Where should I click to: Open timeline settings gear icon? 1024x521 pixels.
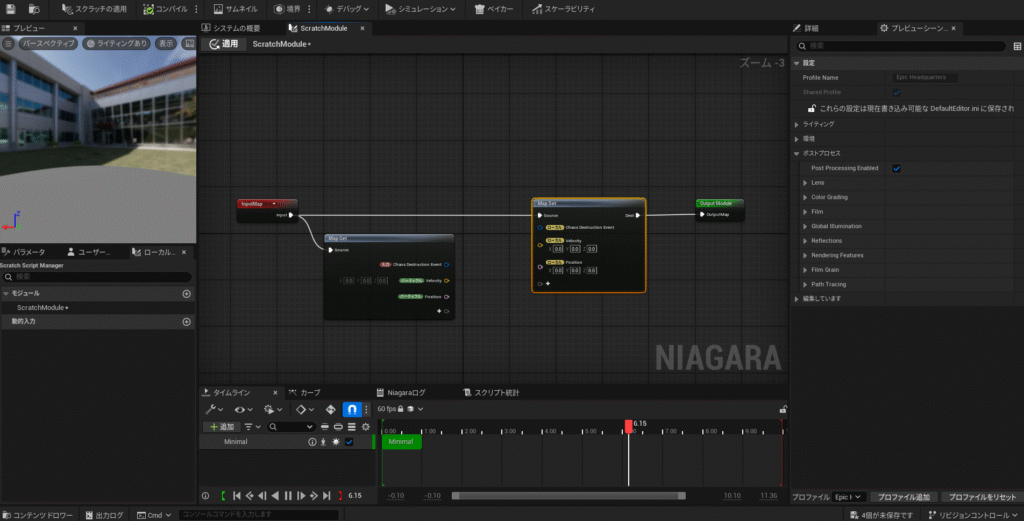tap(366, 427)
